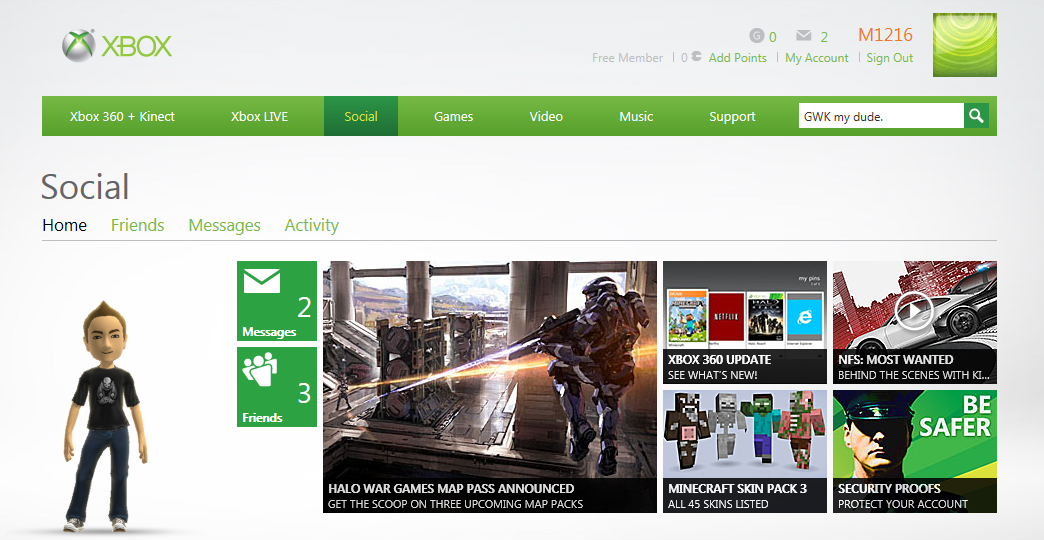Click 'GET THE SCOOP ON THREE UPCOMING MAP PACKS'
This screenshot has height=540, width=1044.
point(455,504)
